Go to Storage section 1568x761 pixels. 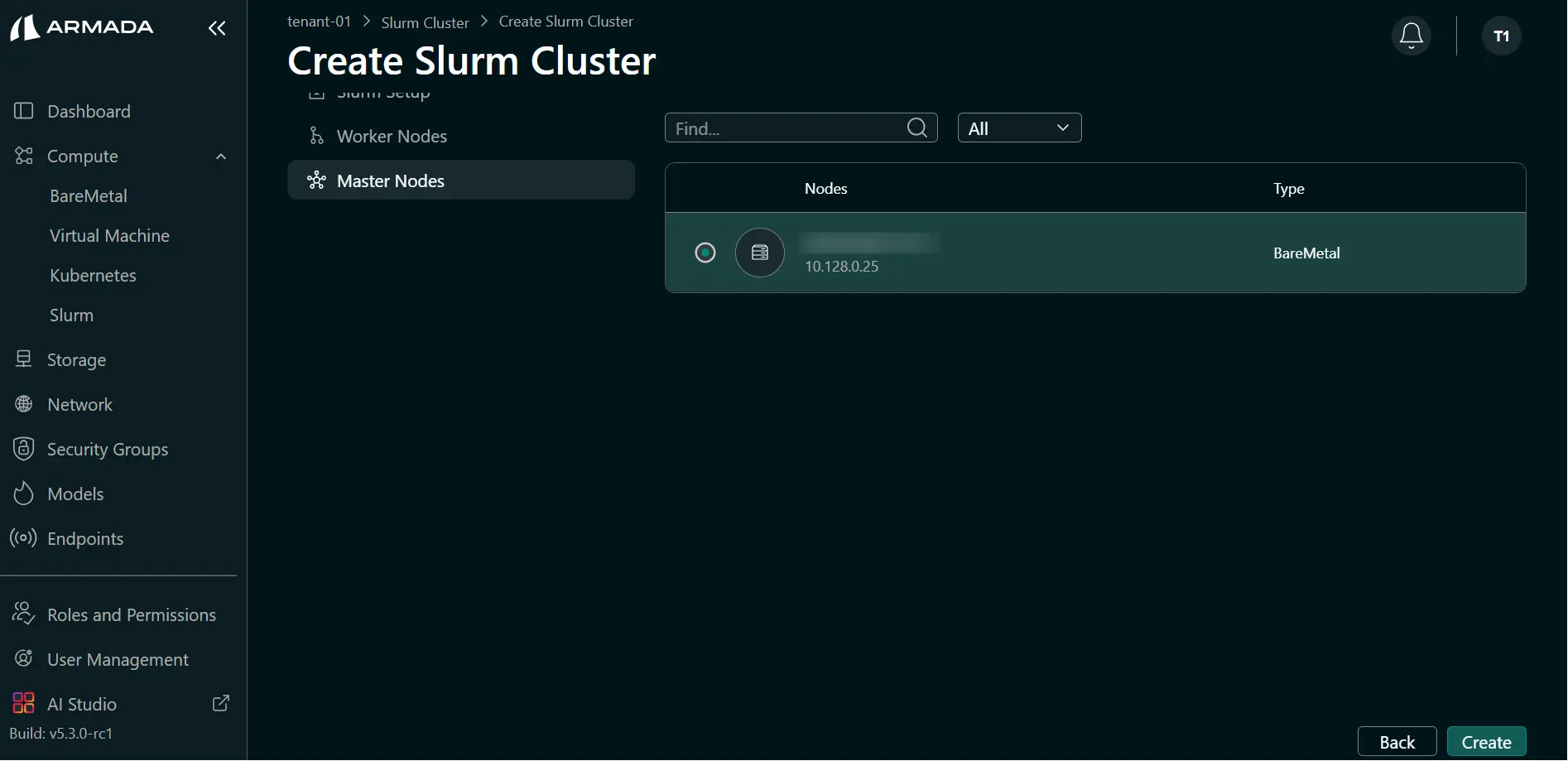point(76,360)
